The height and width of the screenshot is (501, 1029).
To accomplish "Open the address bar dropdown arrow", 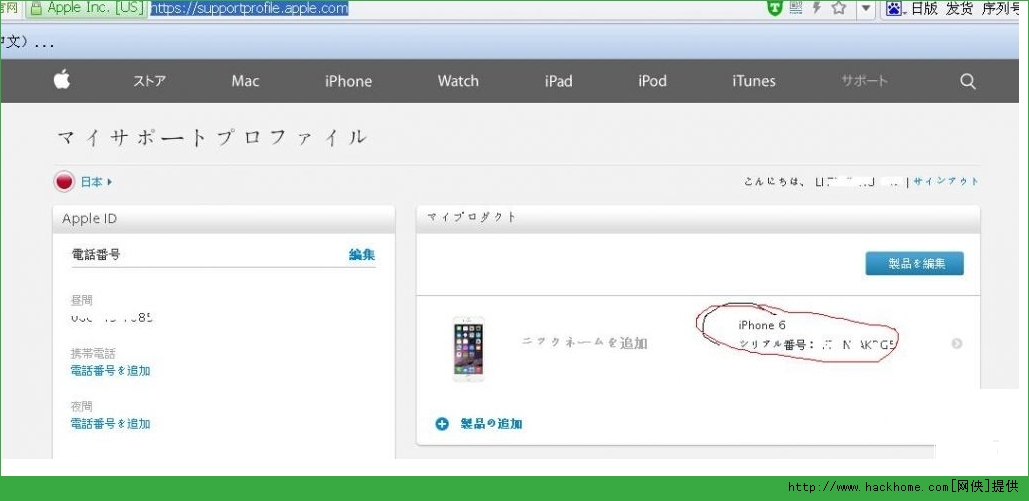I will tap(866, 8).
